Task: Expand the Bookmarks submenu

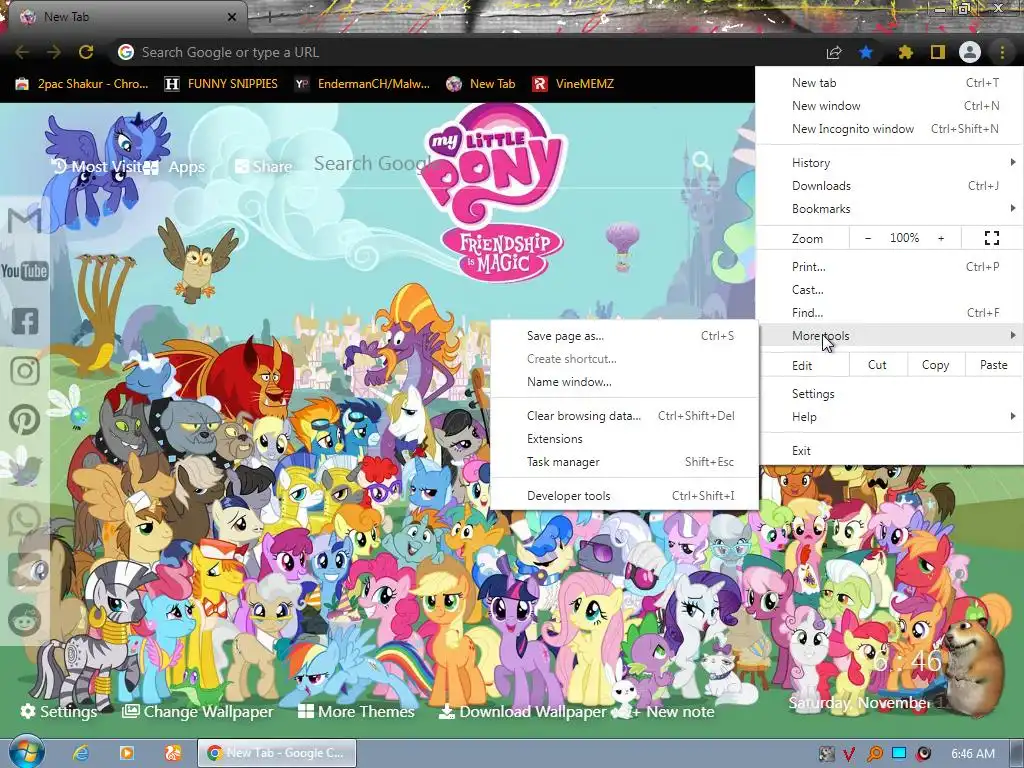Action: point(888,209)
